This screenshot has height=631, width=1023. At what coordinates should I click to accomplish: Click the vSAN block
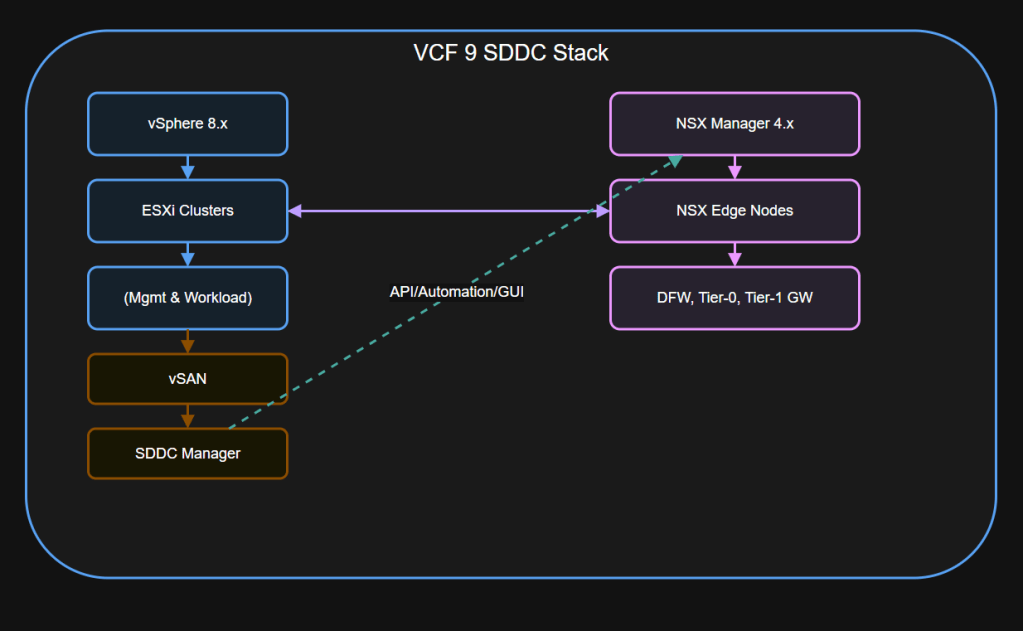click(x=187, y=379)
